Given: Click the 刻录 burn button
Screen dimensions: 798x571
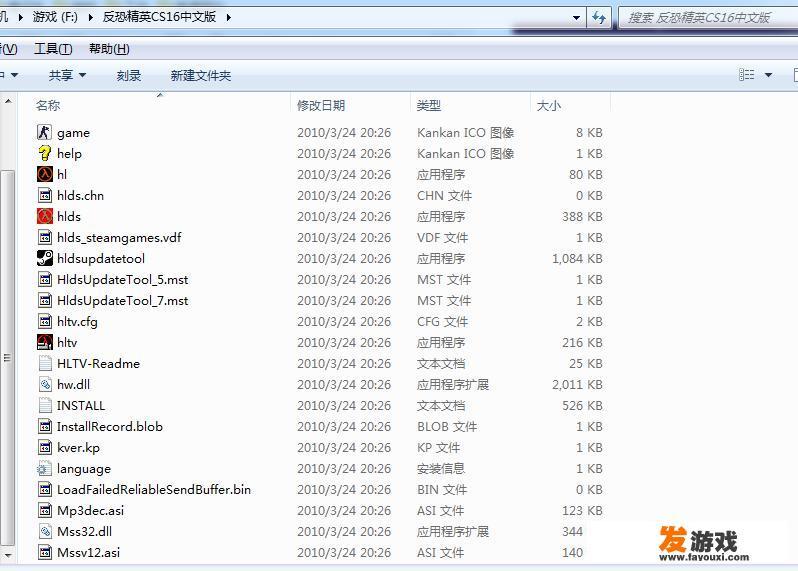Looking at the screenshot, I should click(x=129, y=75).
